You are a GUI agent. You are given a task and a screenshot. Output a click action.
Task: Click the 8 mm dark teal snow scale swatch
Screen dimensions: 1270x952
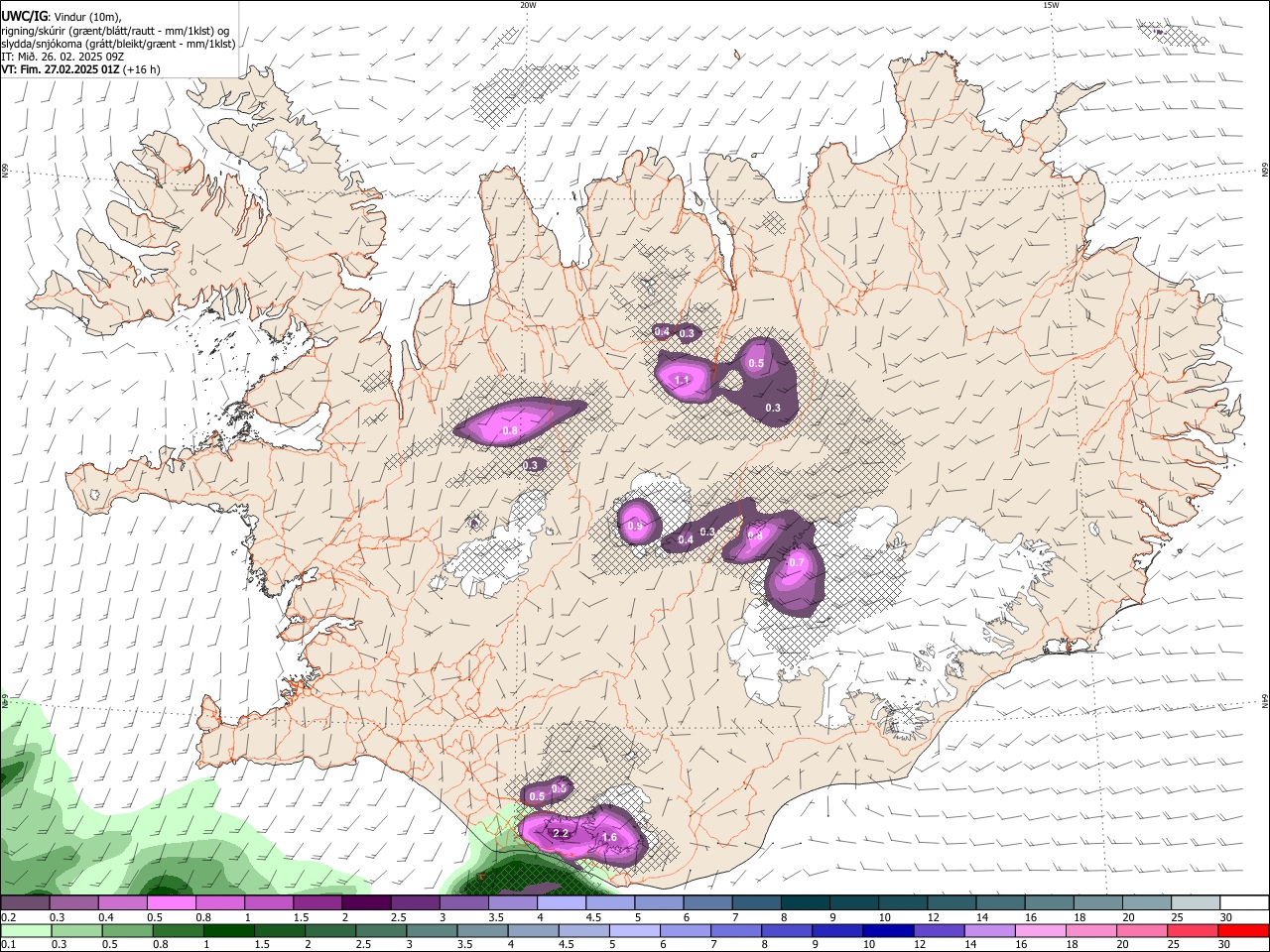pyautogui.click(x=804, y=903)
